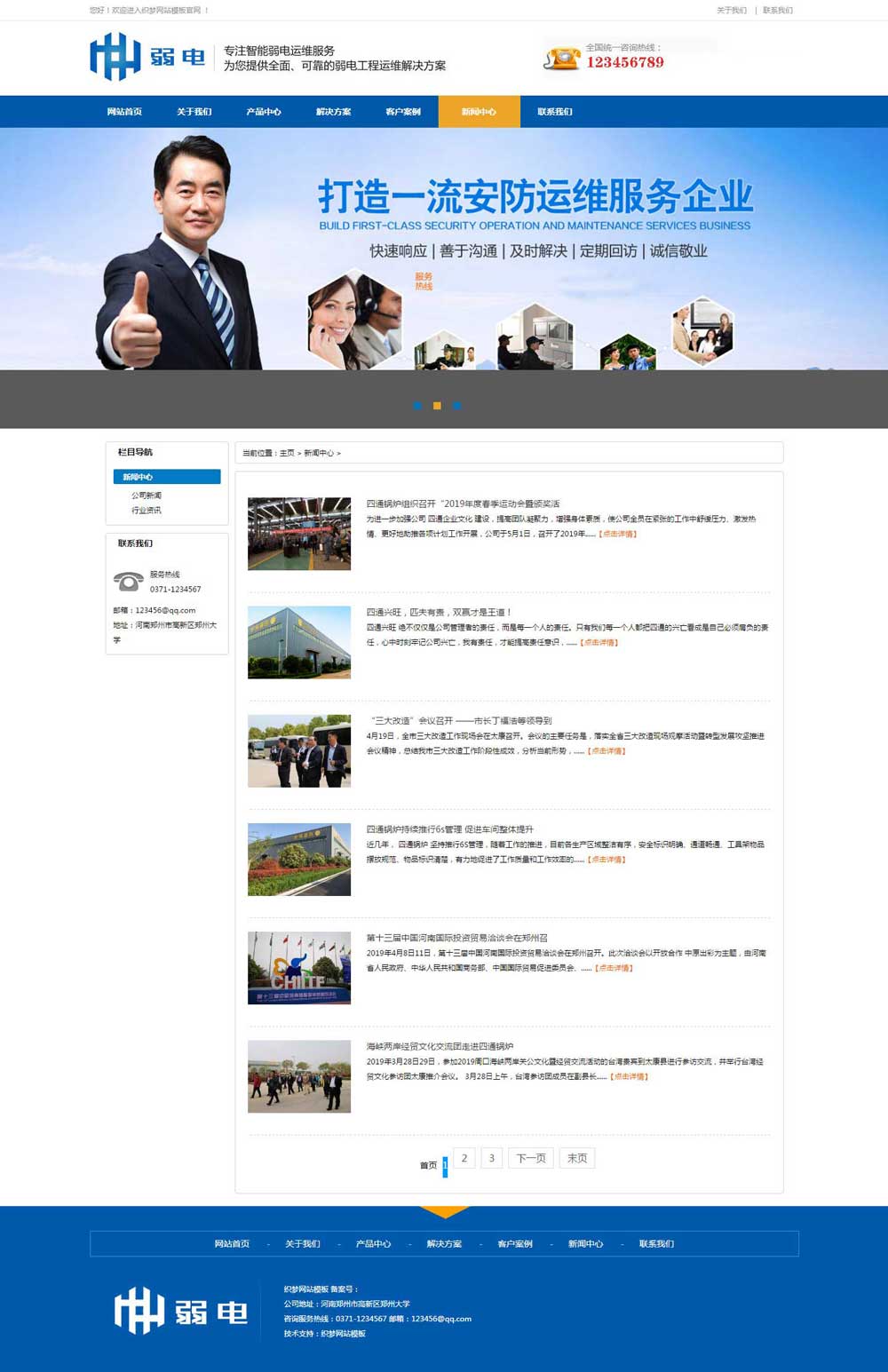Expand the 新闻中心 section in 栏目导航

[x=166, y=477]
